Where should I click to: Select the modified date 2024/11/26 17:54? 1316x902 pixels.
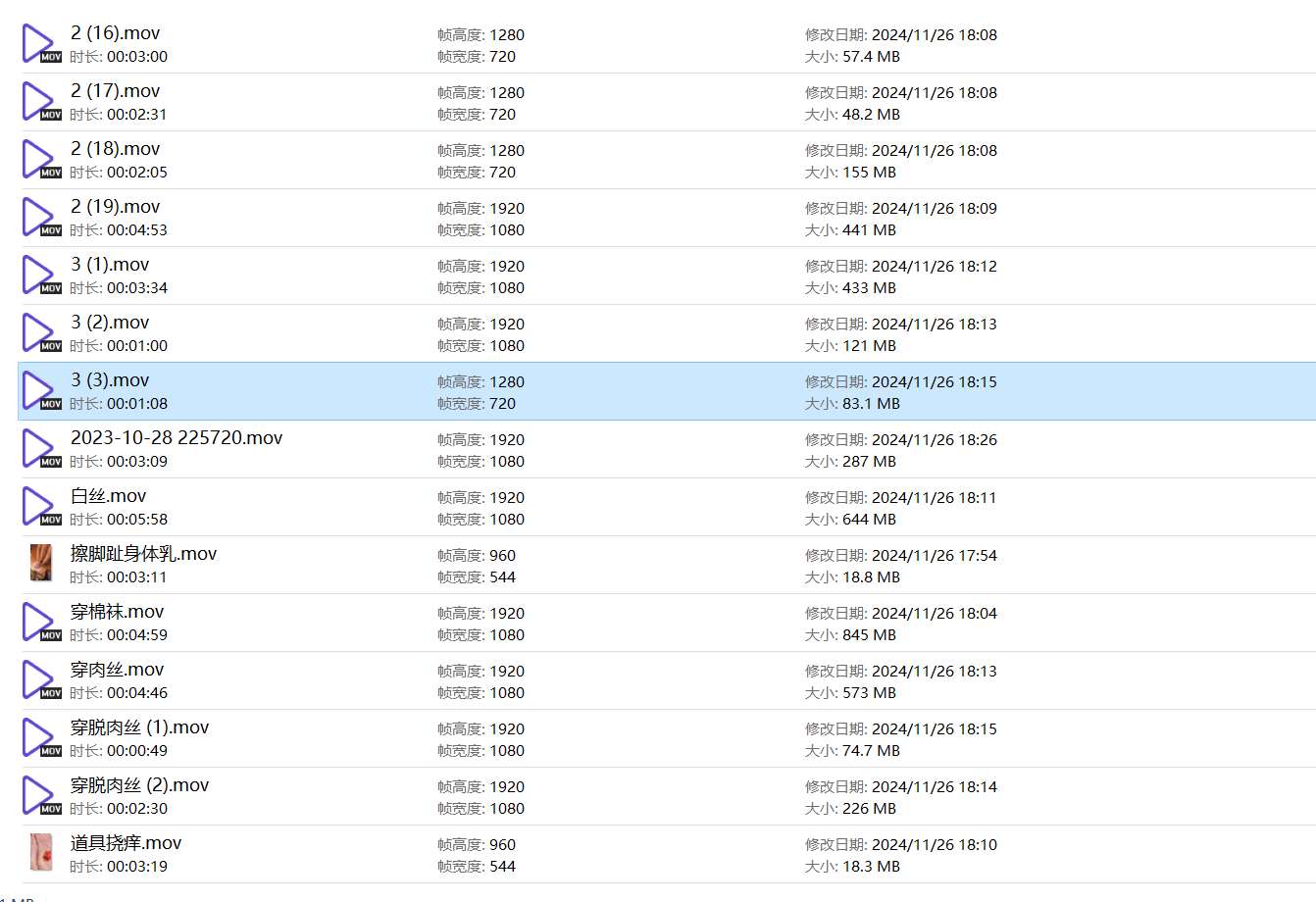pos(934,556)
